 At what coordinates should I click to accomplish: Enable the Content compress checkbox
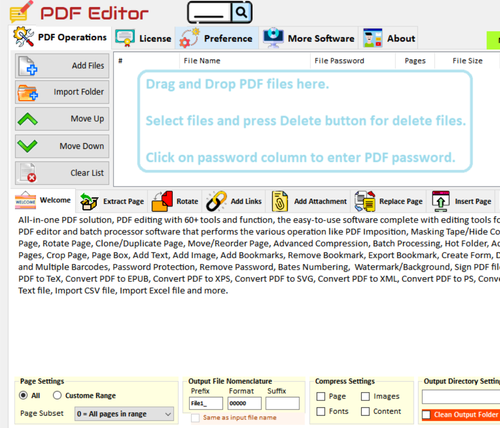click(x=365, y=411)
